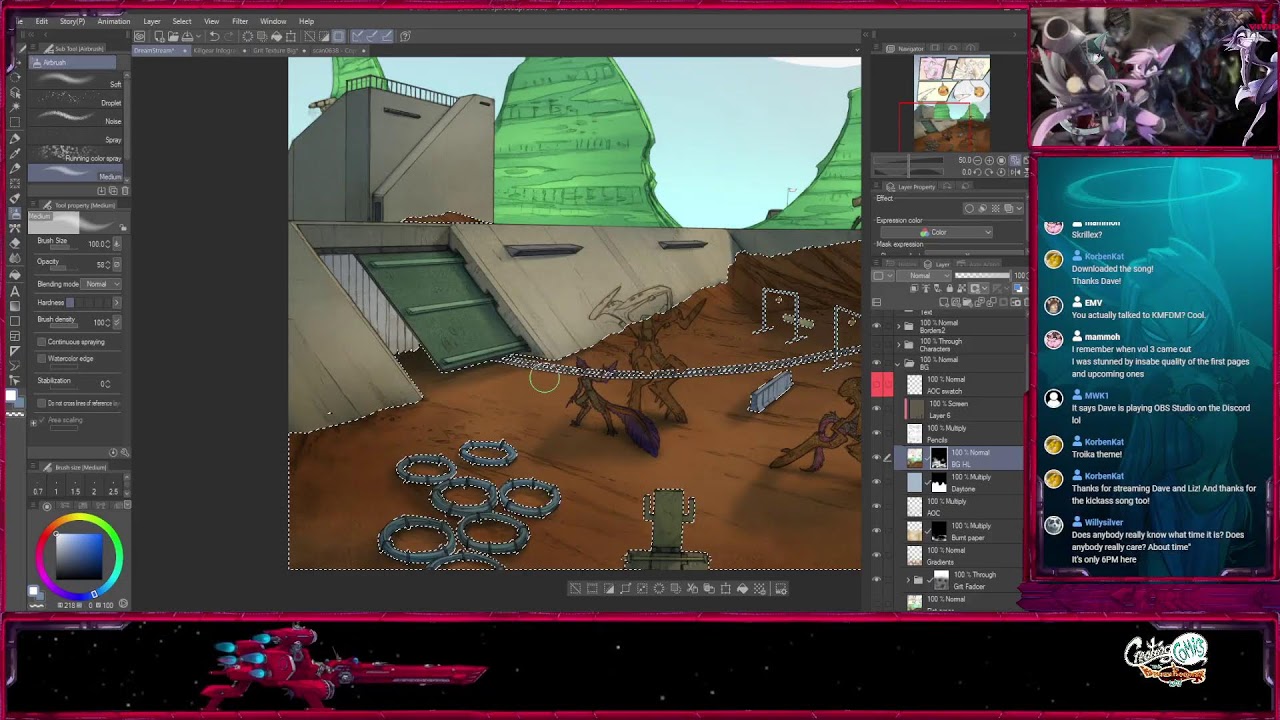Screen dimensions: 1280x720
Task: Open the Animation menu
Action: pyautogui.click(x=113, y=21)
